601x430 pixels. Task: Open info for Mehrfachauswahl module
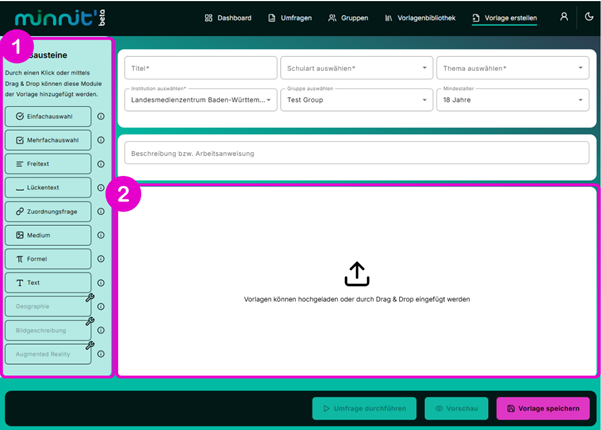pyautogui.click(x=101, y=140)
